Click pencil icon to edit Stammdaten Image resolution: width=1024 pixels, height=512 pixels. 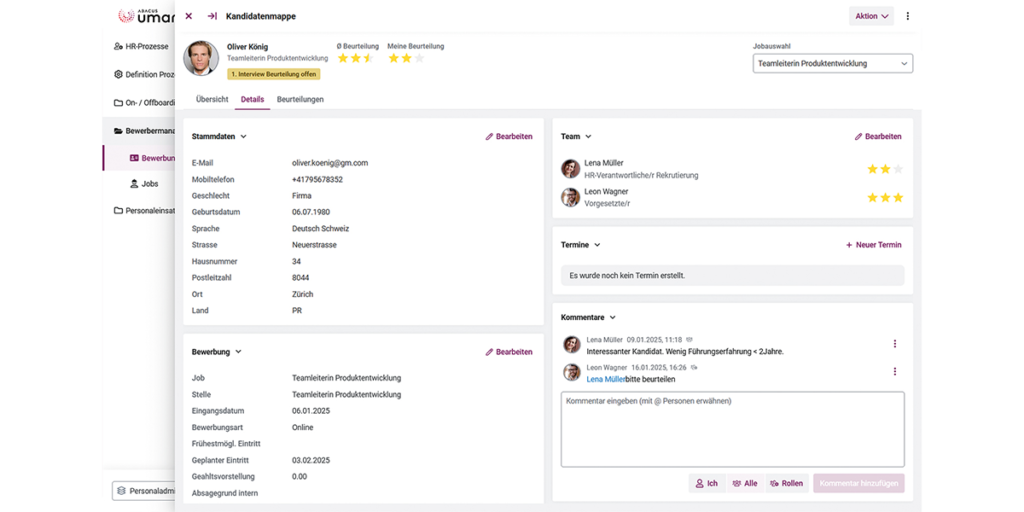coord(490,136)
